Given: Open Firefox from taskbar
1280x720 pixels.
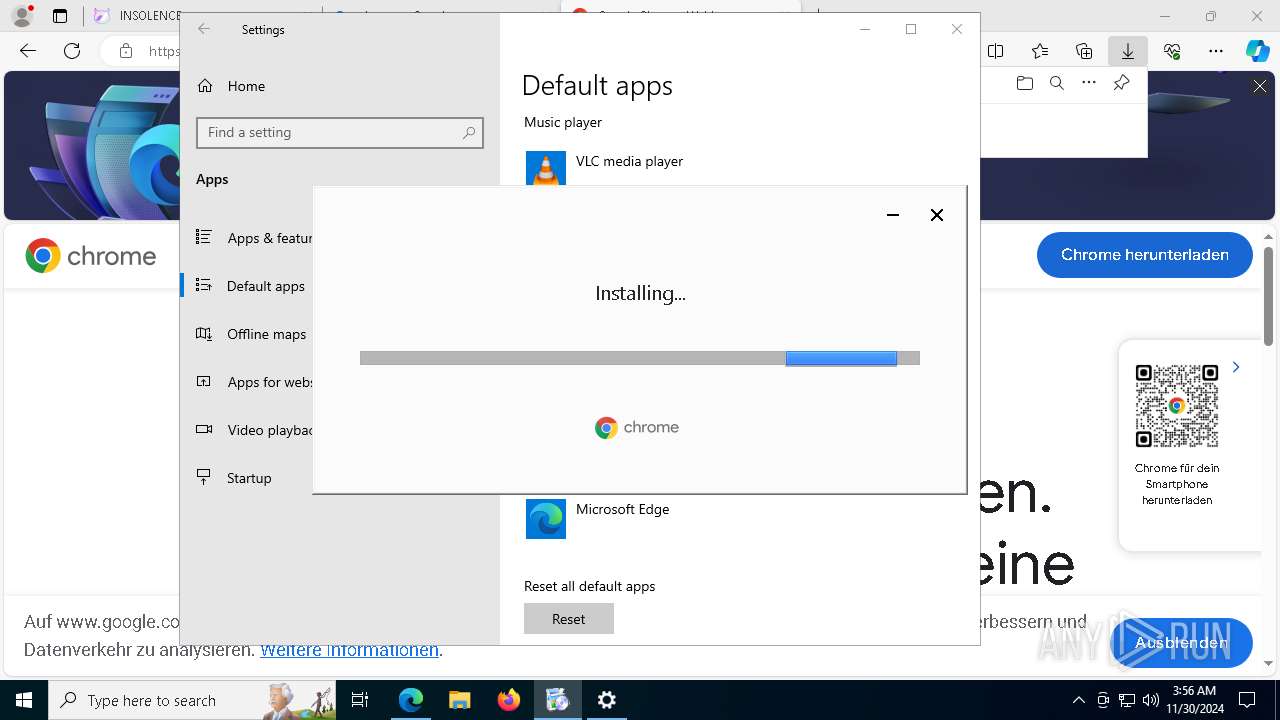Looking at the screenshot, I should 509,700.
